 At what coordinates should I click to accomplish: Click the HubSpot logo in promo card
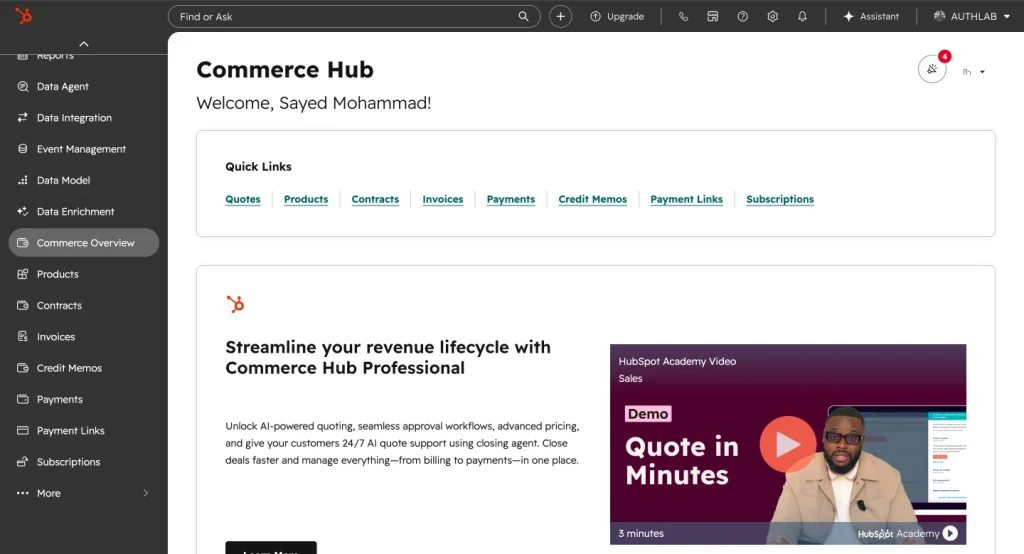click(235, 304)
